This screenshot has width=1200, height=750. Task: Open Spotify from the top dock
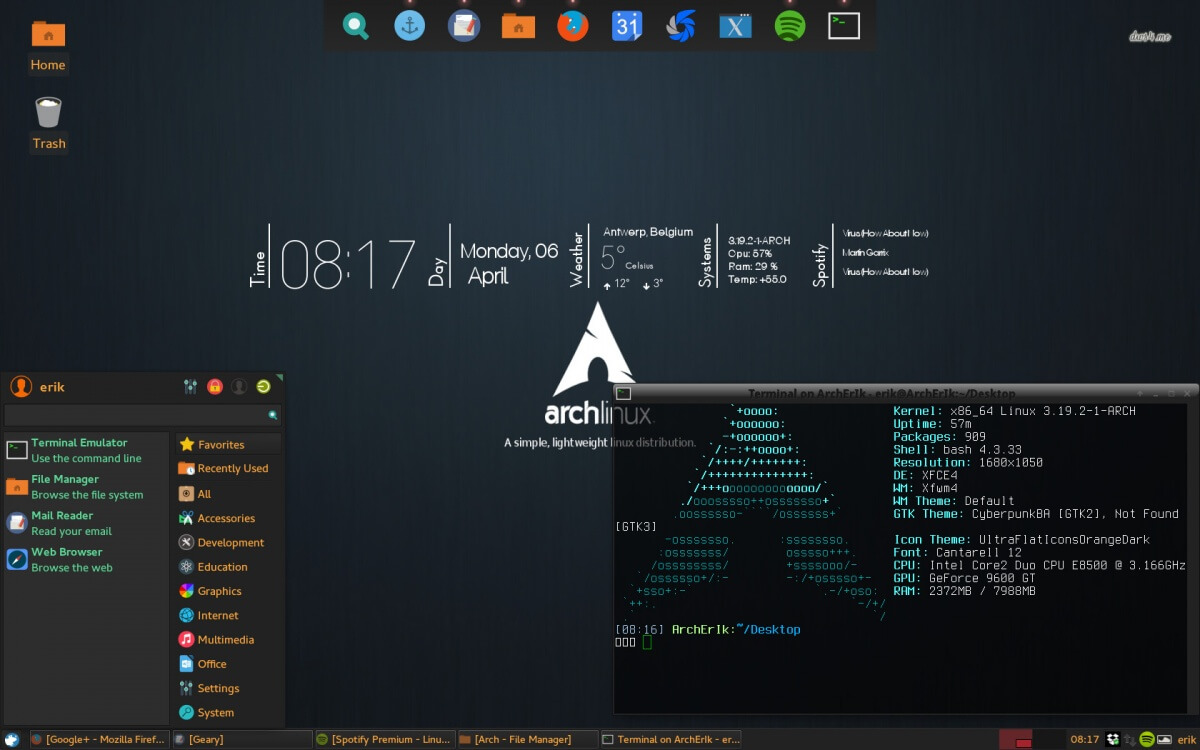[789, 25]
